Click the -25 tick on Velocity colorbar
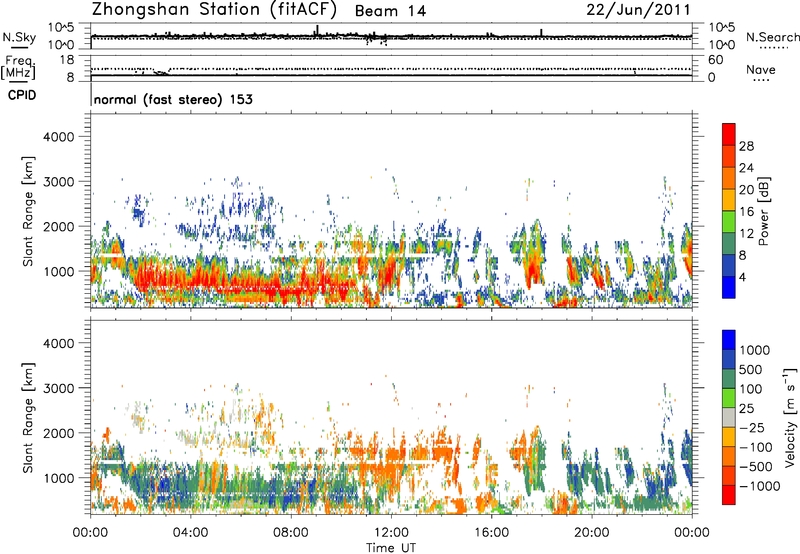Viewport: 800px width, 554px height. coord(752,427)
